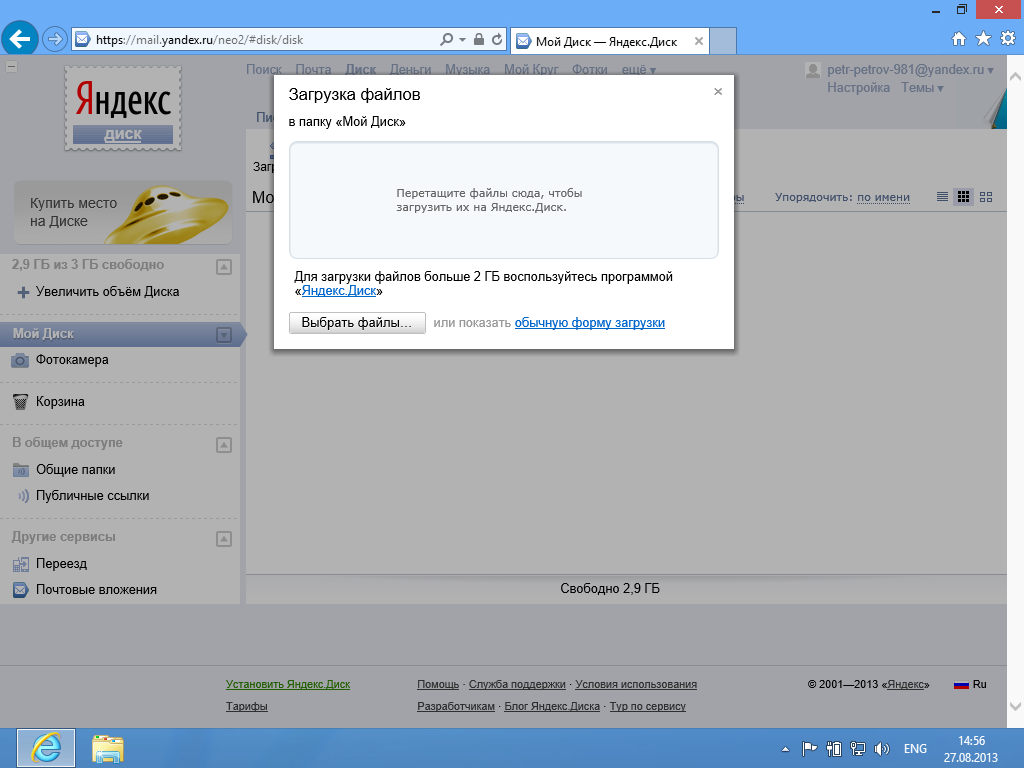
Task: Click the plus icon beside Увеличить объём Диска
Action: pyautogui.click(x=23, y=292)
